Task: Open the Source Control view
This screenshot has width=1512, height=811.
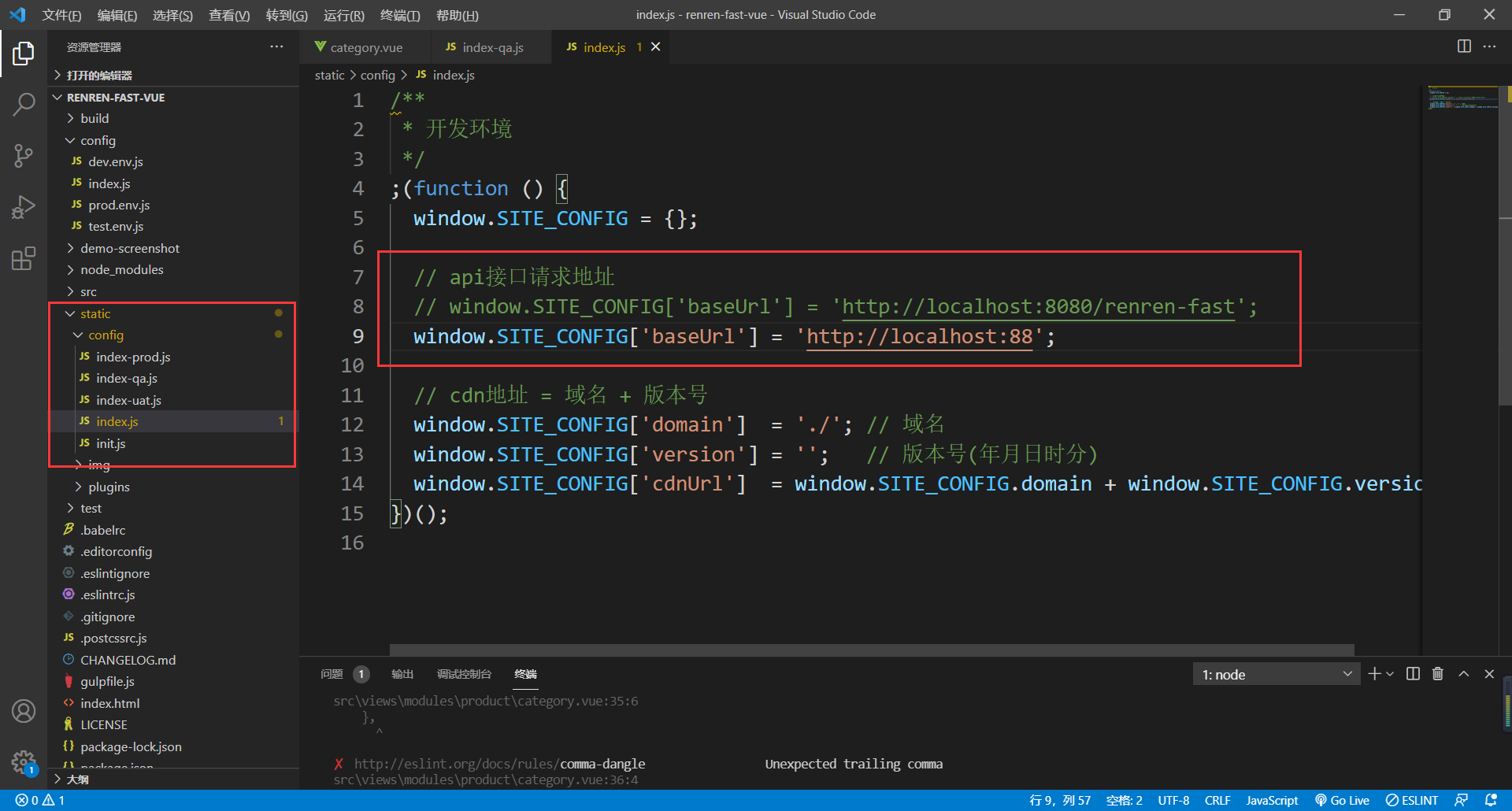Action: click(x=24, y=155)
